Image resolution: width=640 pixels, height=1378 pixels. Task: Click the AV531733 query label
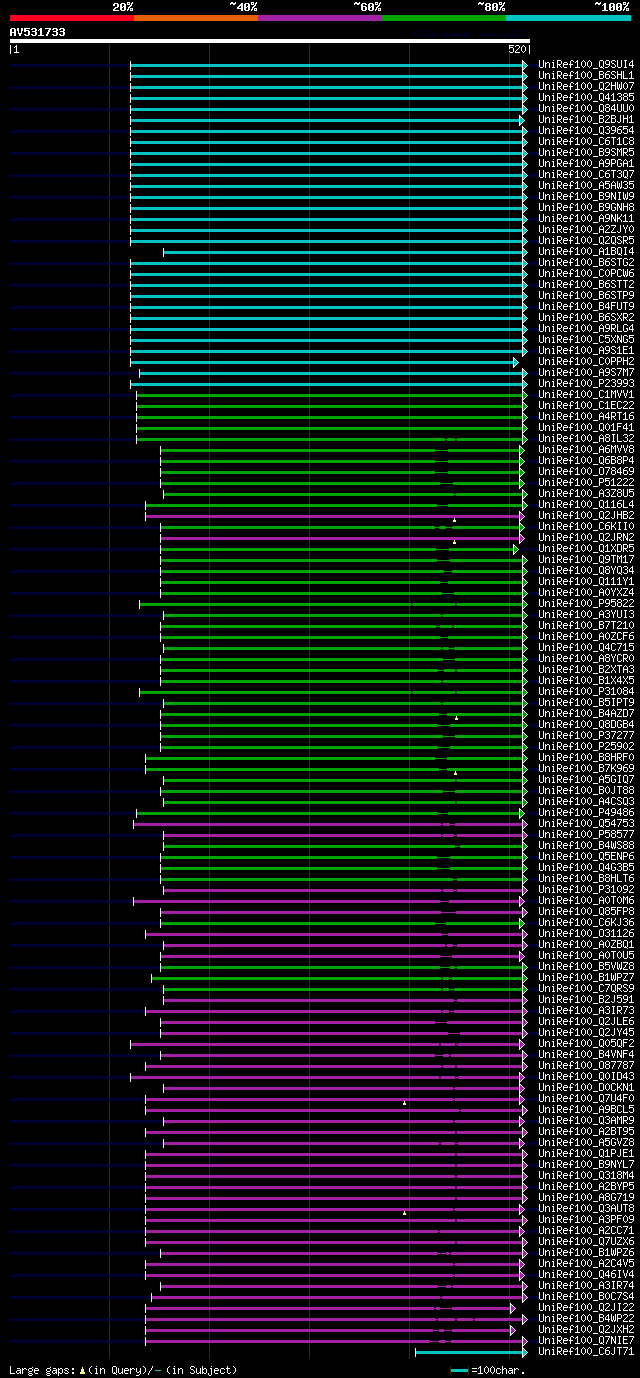[x=38, y=32]
